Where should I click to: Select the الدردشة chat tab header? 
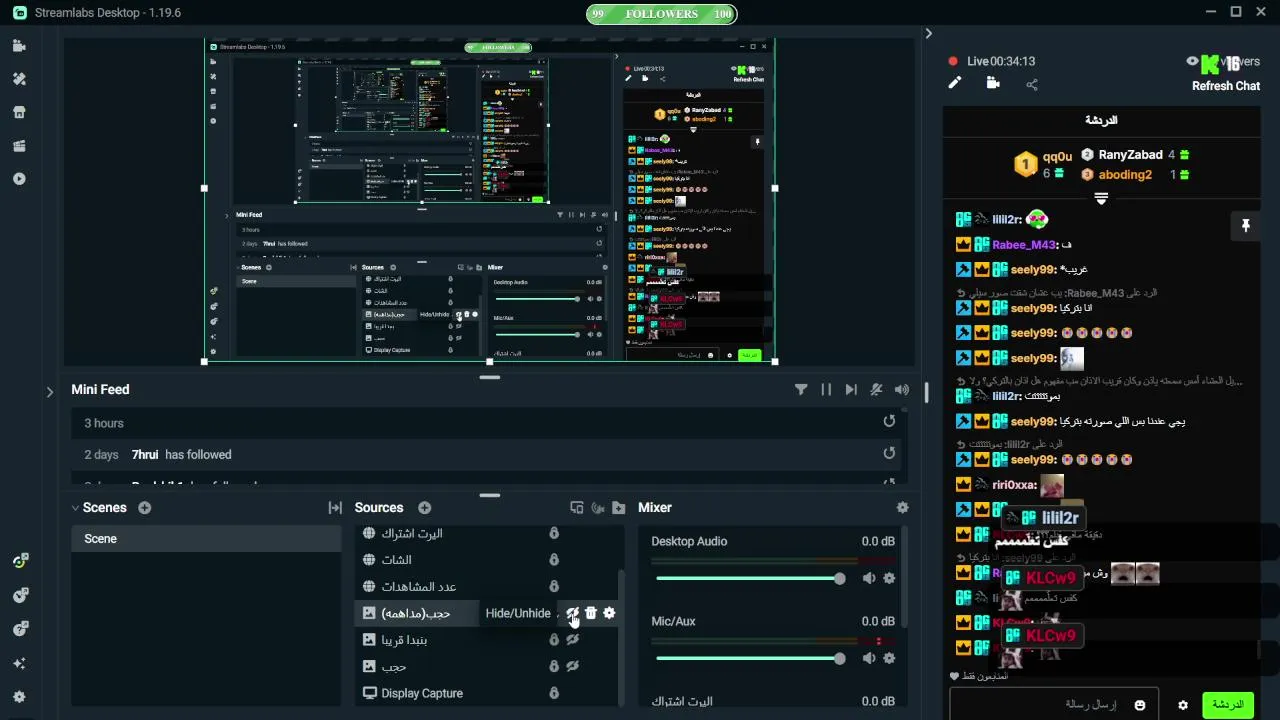click(1101, 120)
